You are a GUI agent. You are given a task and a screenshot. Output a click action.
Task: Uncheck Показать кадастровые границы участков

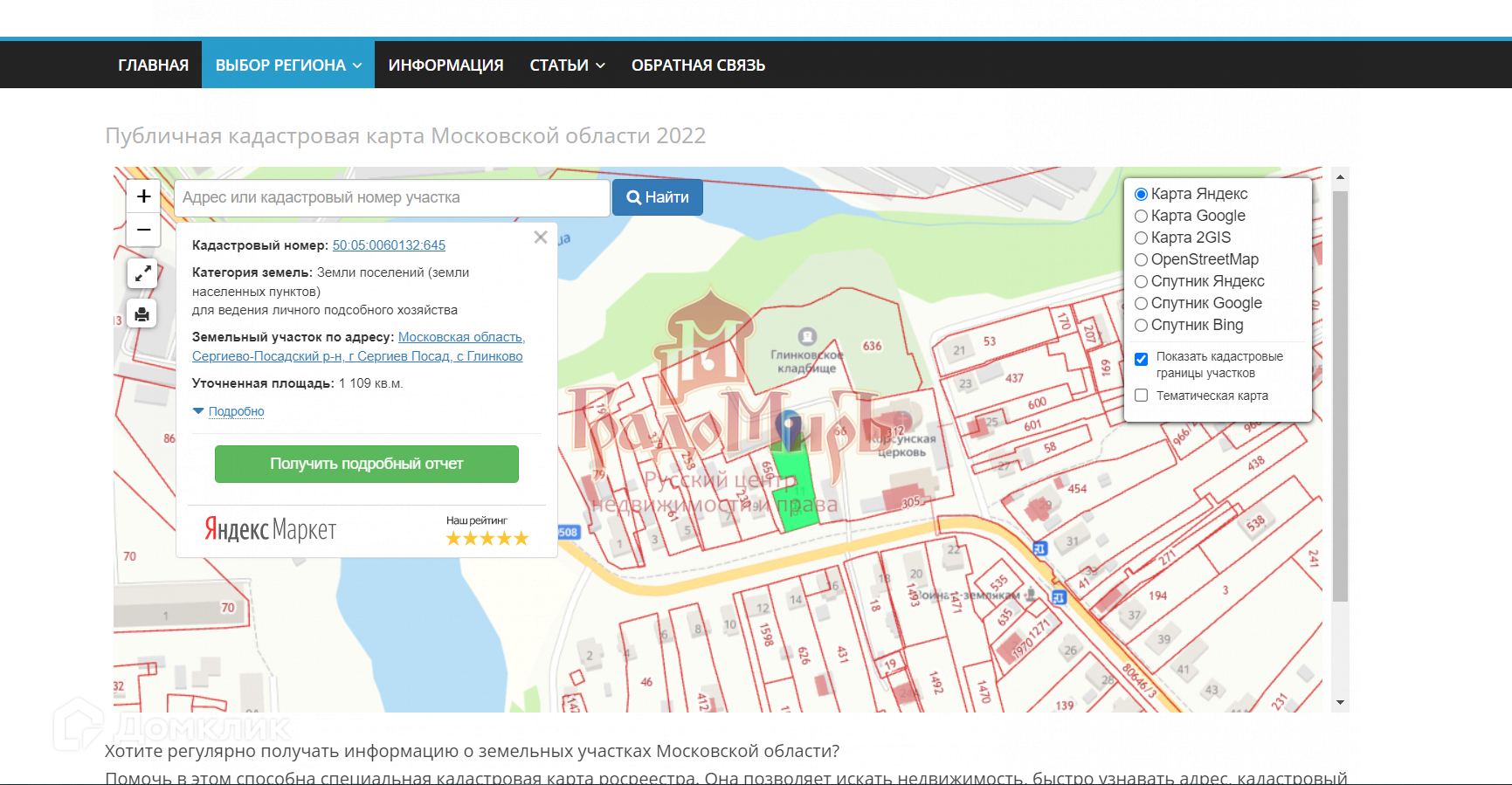tap(1141, 359)
